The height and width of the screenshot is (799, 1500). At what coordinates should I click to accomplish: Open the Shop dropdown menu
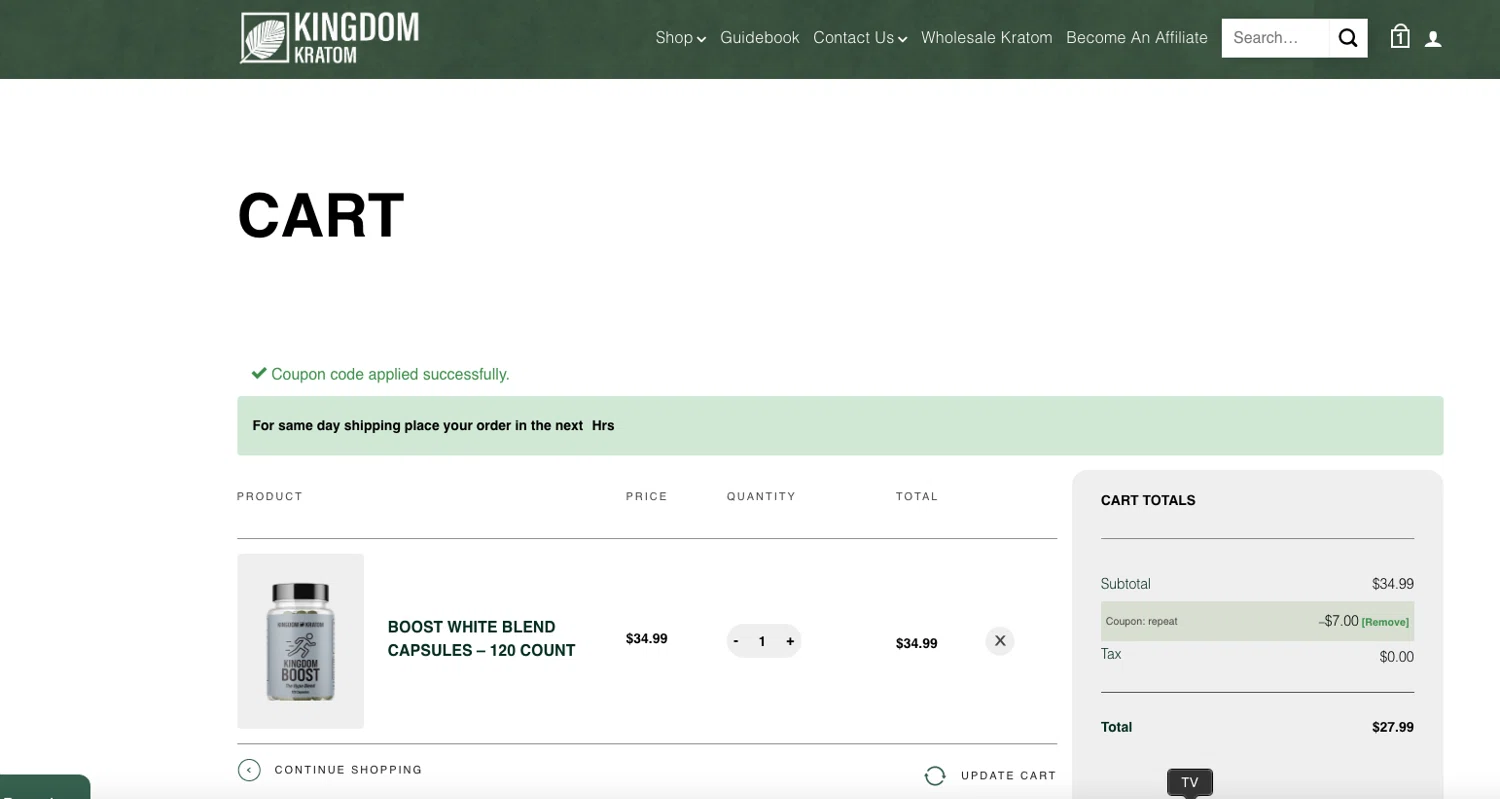(x=681, y=38)
